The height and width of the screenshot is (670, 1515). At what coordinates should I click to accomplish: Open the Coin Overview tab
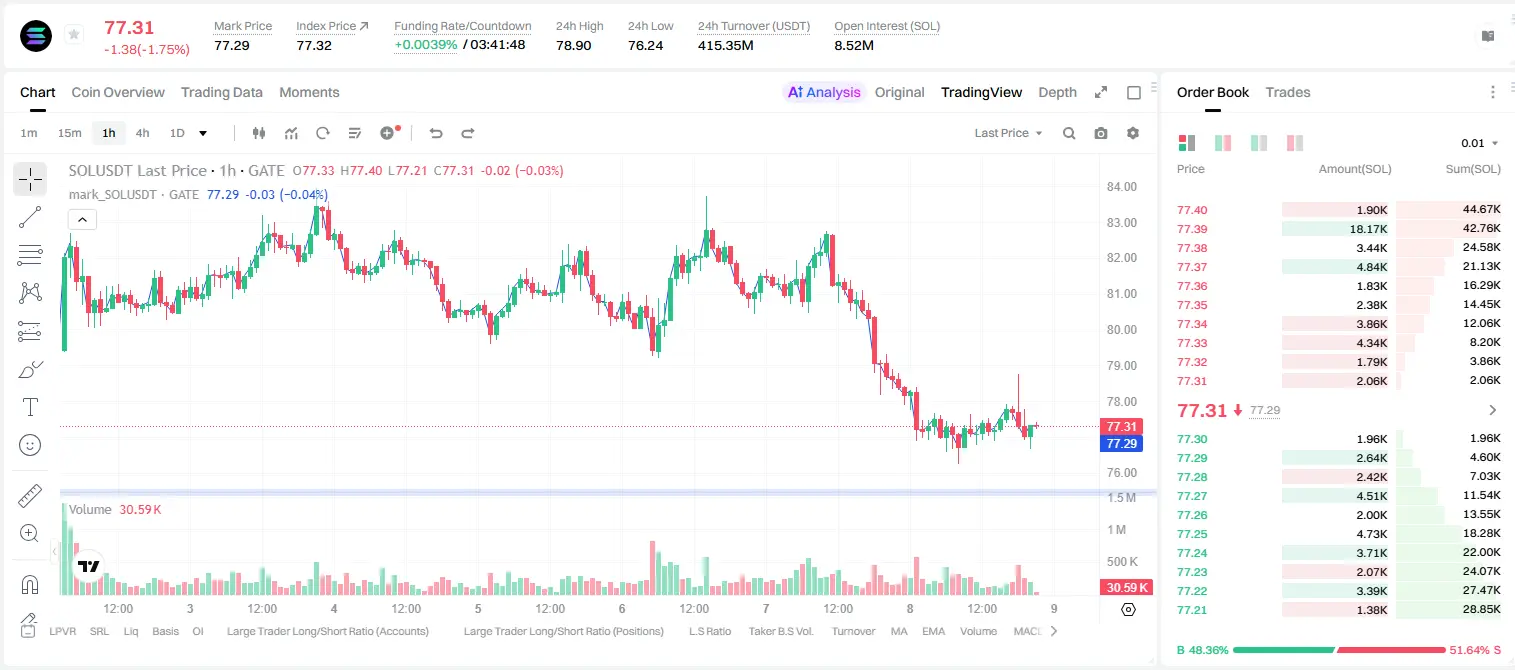[x=118, y=92]
